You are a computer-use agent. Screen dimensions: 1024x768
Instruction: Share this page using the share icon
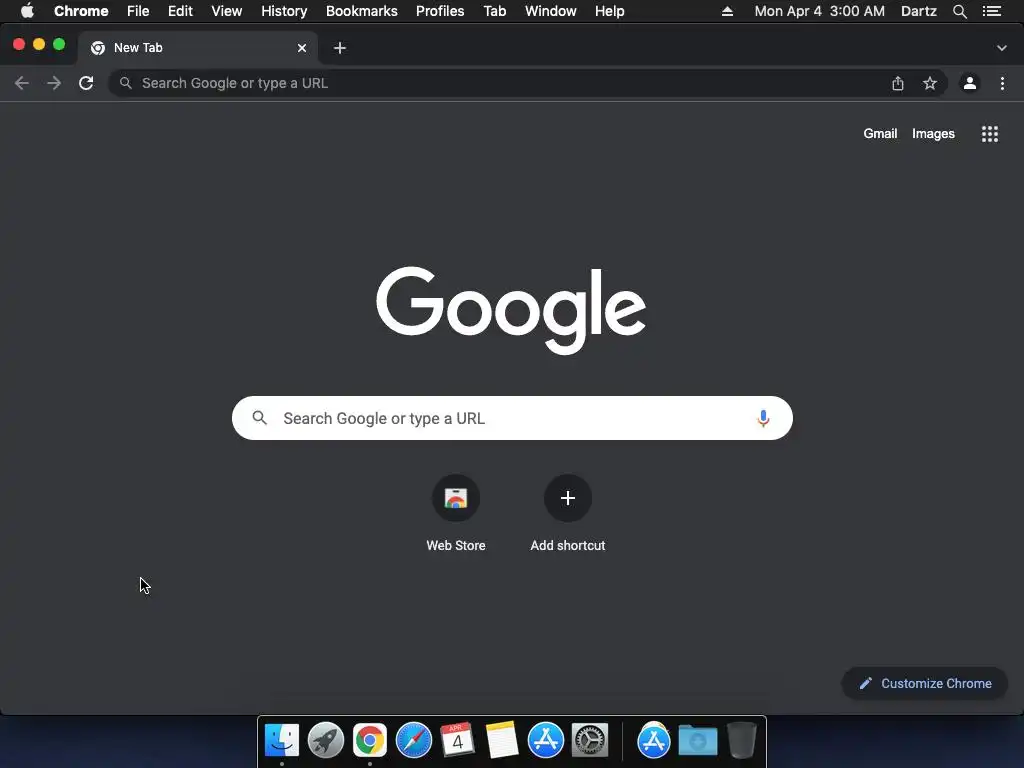[898, 83]
